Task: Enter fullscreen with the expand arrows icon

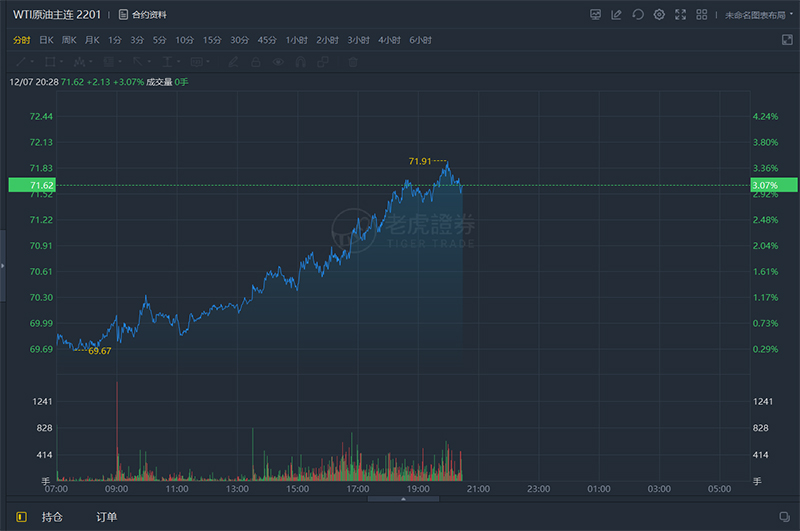Action: coord(681,15)
